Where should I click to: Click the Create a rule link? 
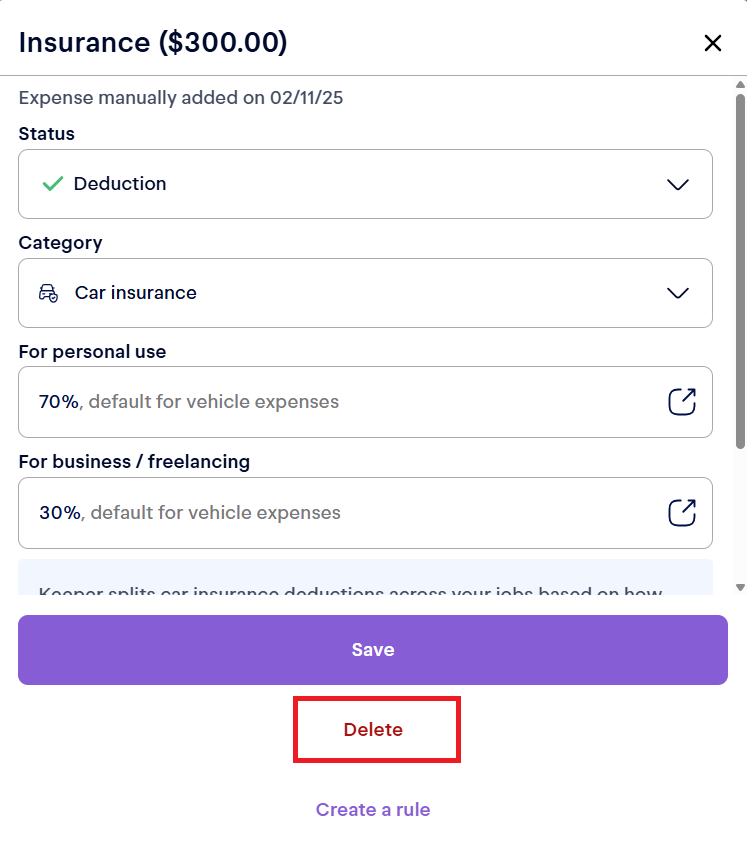(x=373, y=810)
